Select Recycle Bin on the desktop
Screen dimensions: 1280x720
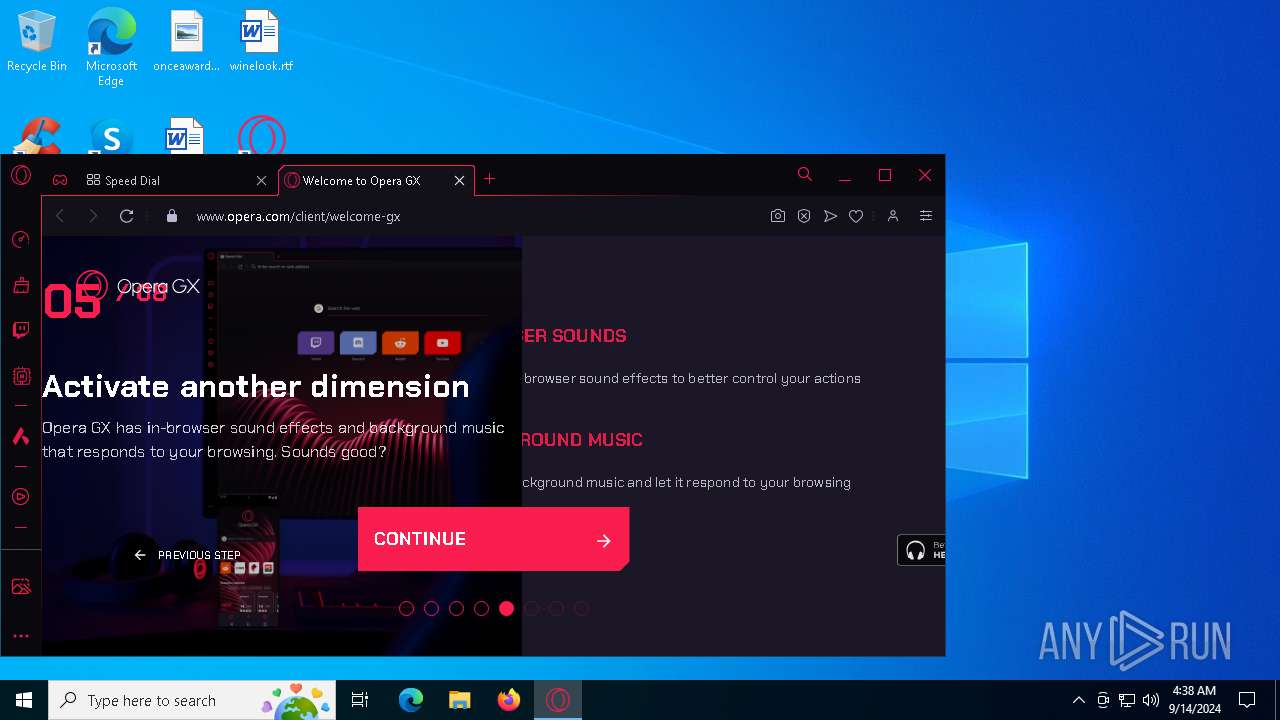point(37,42)
